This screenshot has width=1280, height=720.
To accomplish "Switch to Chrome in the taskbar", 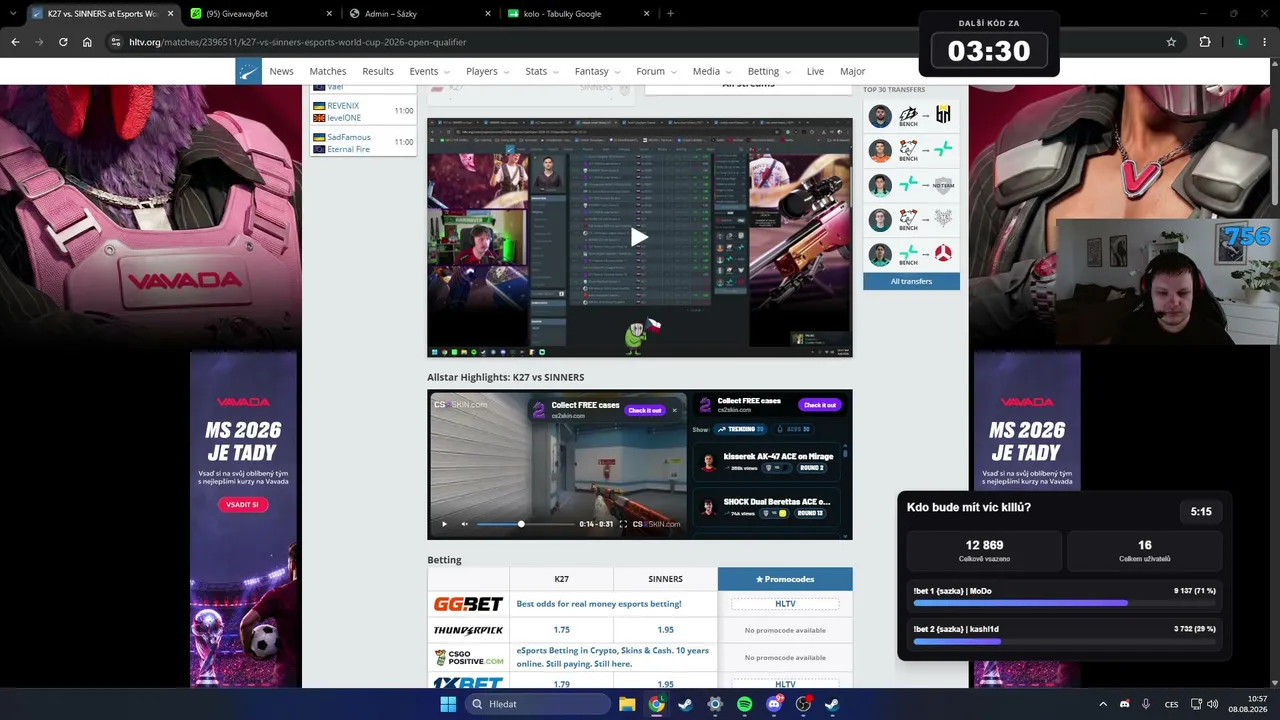I will tap(656, 704).
